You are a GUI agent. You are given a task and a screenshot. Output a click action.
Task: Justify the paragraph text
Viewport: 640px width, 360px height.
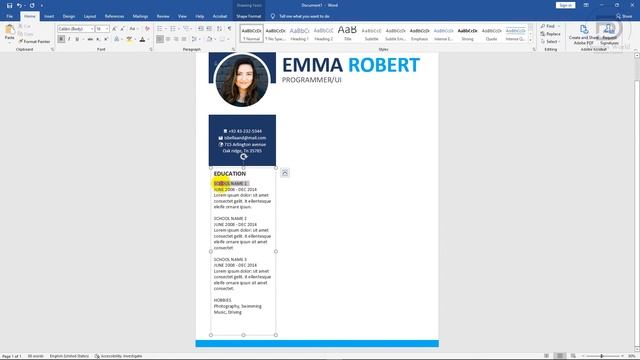184,39
